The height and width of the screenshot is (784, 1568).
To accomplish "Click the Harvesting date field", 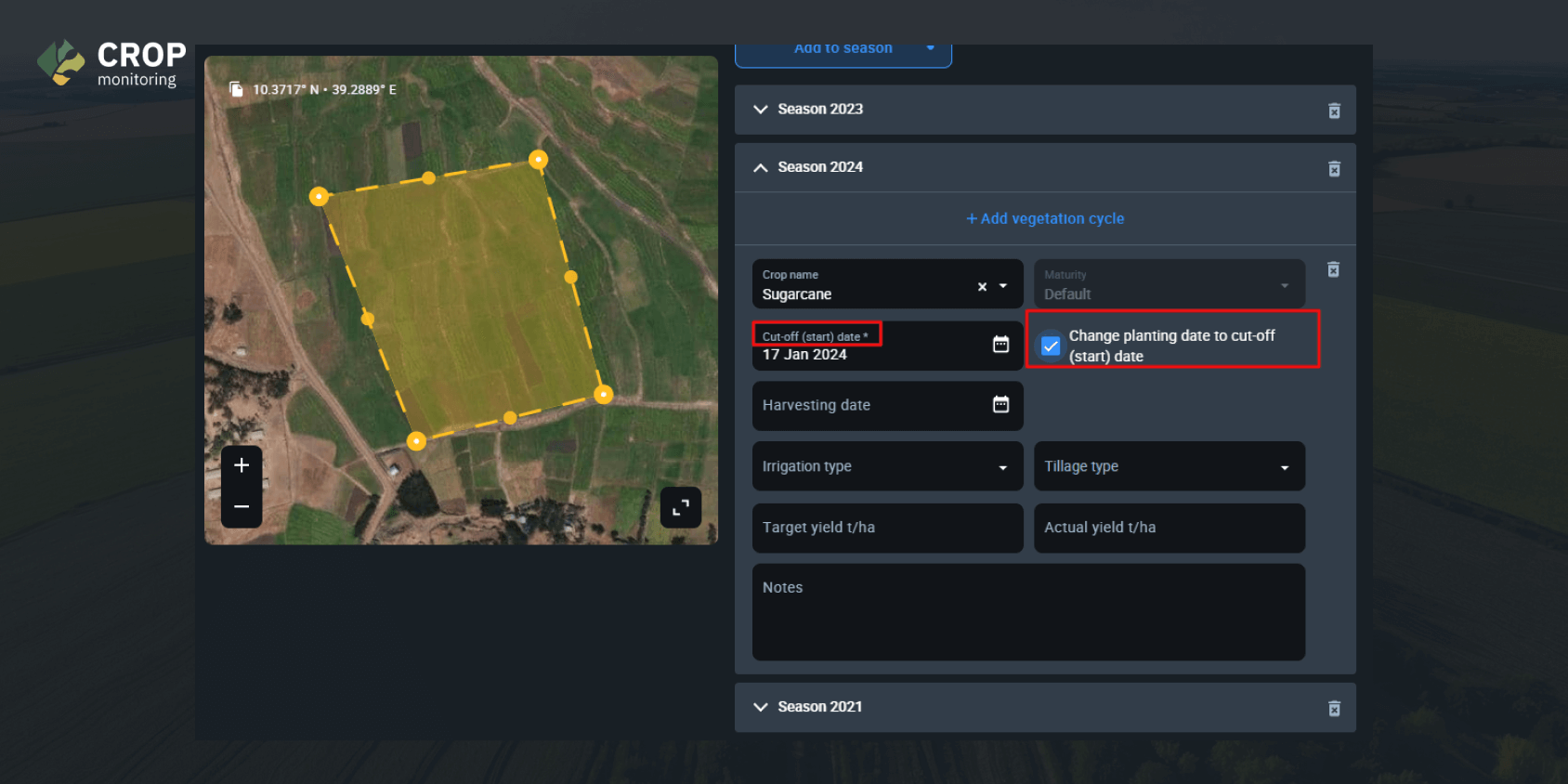I will tap(887, 406).
